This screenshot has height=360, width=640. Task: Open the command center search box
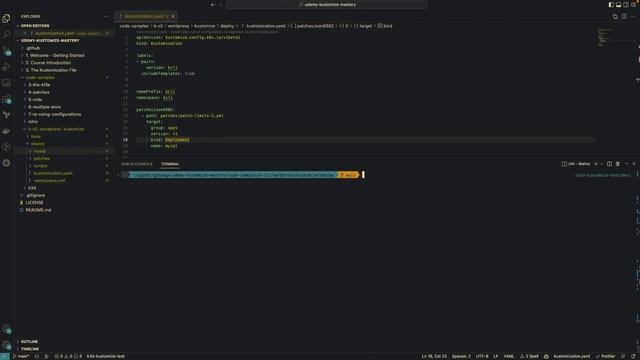pos(327,4)
